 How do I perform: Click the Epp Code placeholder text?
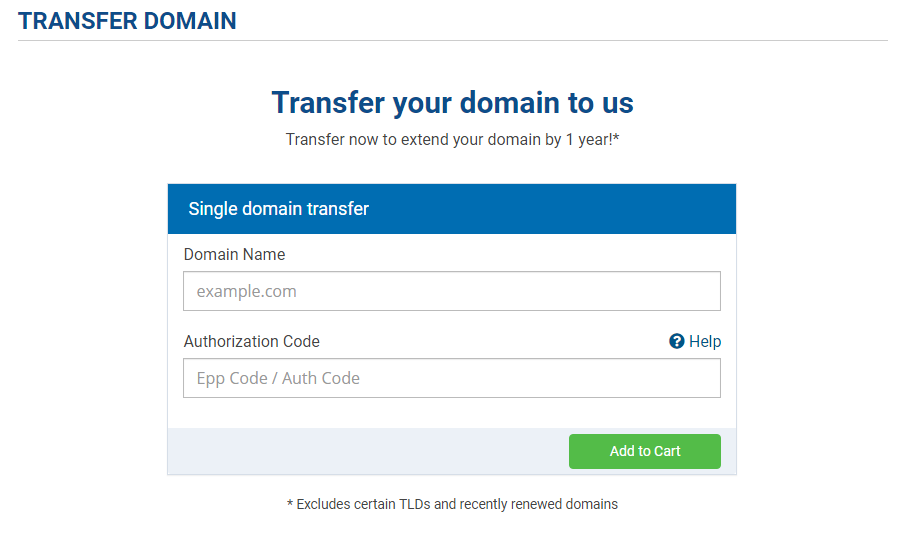(x=278, y=378)
